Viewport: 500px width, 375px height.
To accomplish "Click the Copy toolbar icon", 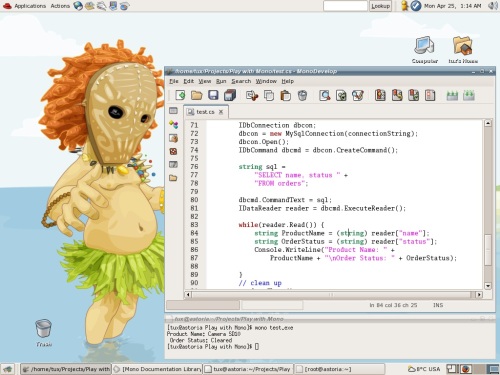I will point(269,96).
